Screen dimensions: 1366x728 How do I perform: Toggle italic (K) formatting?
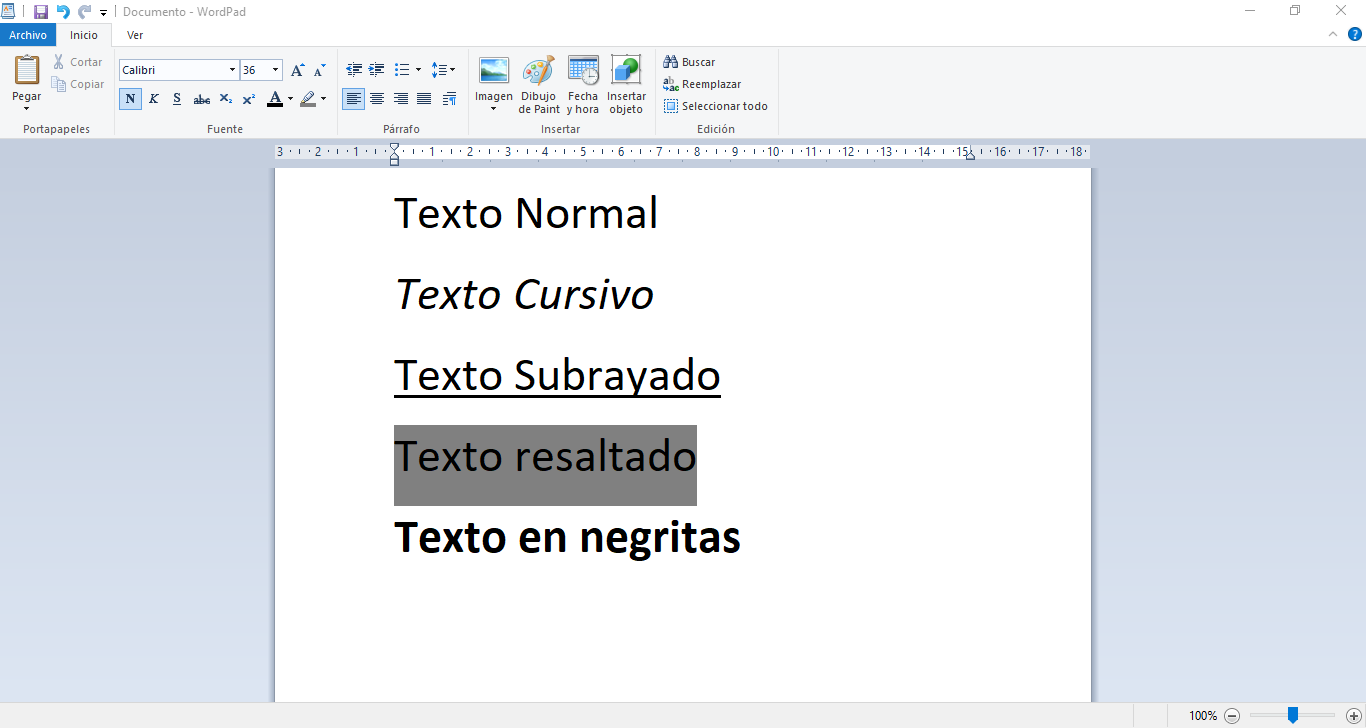(x=154, y=99)
